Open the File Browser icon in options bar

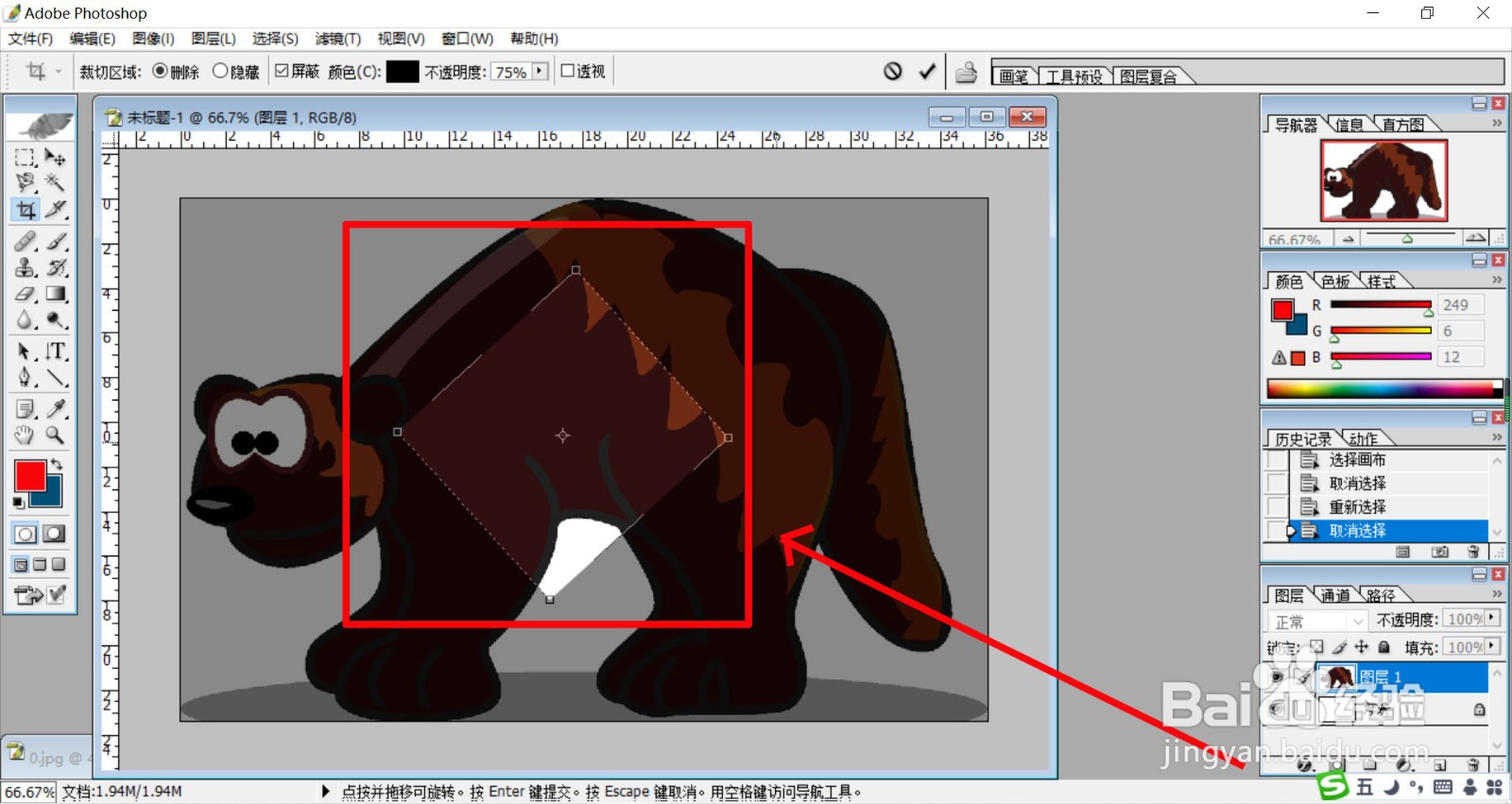tap(966, 72)
